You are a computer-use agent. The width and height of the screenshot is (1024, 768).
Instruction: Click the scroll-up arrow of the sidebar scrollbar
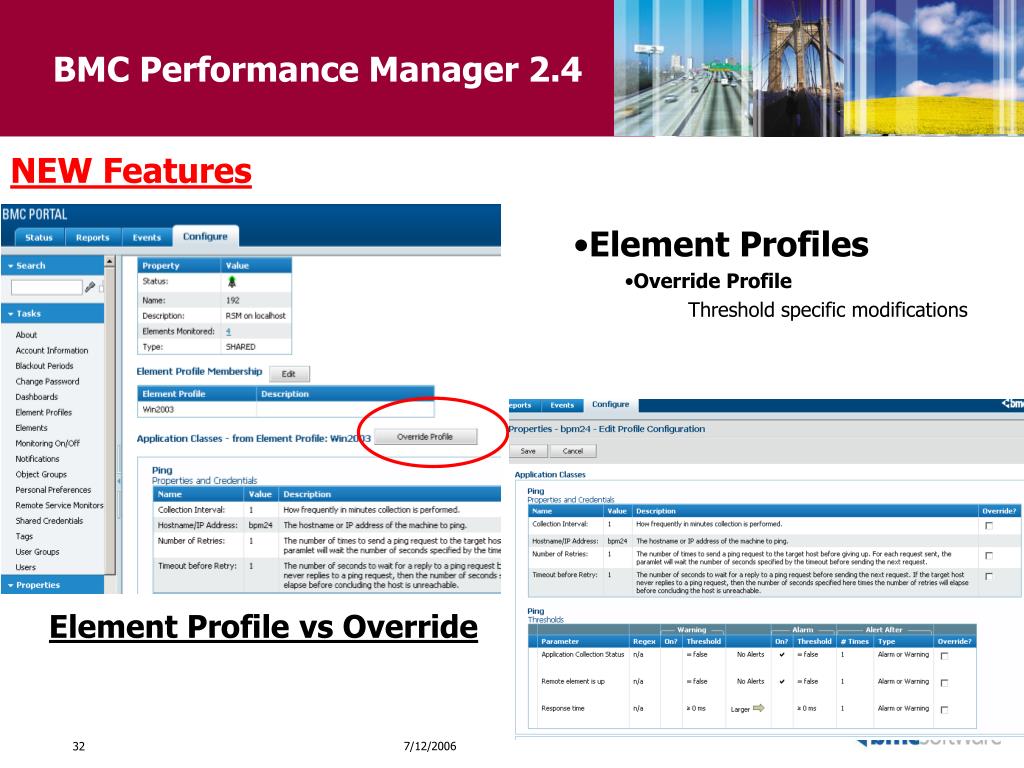tap(109, 262)
